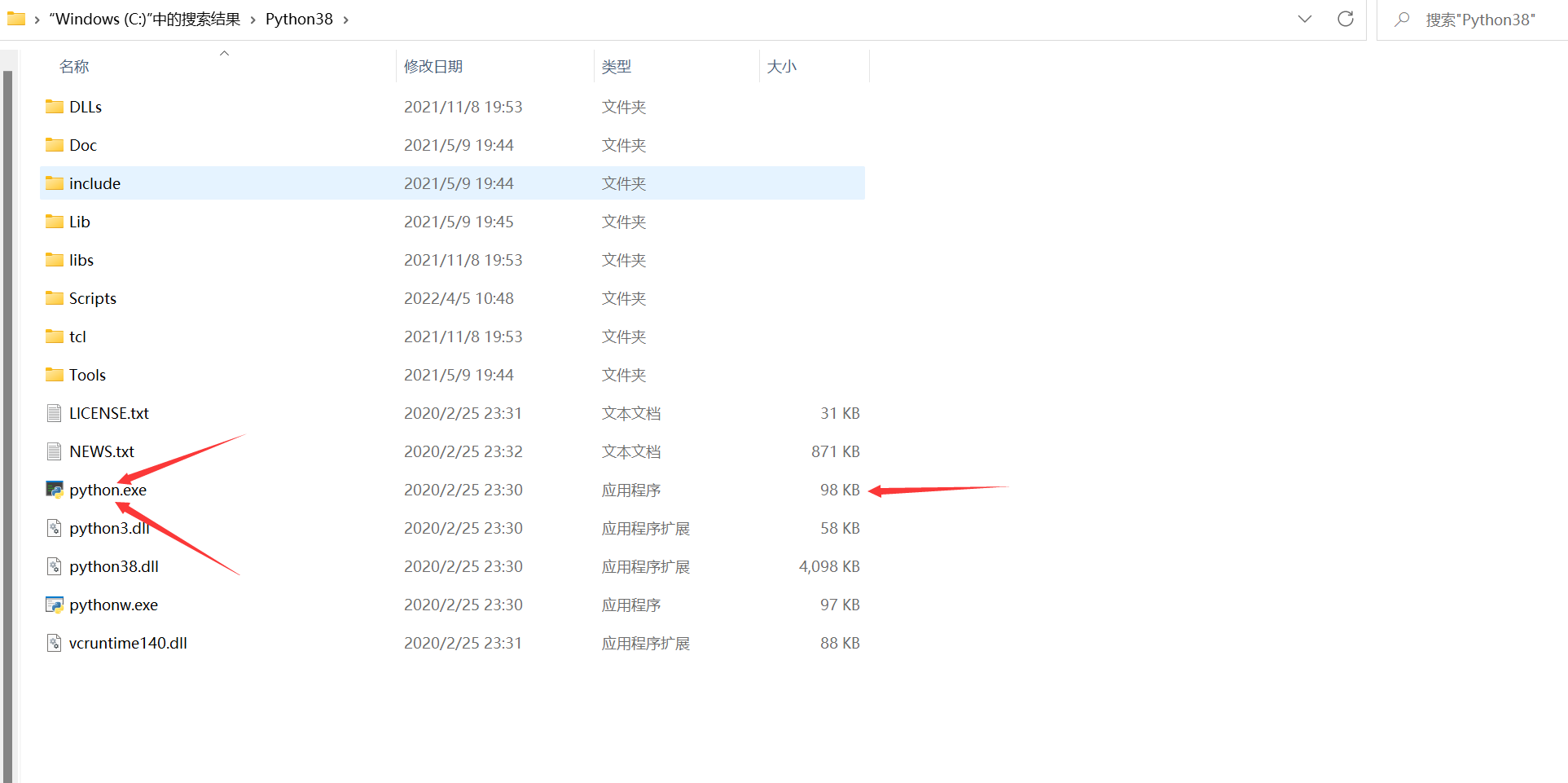The width and height of the screenshot is (1568, 783).
Task: Click the 文本文档 type of LICENSE.txt
Action: pyautogui.click(x=631, y=413)
